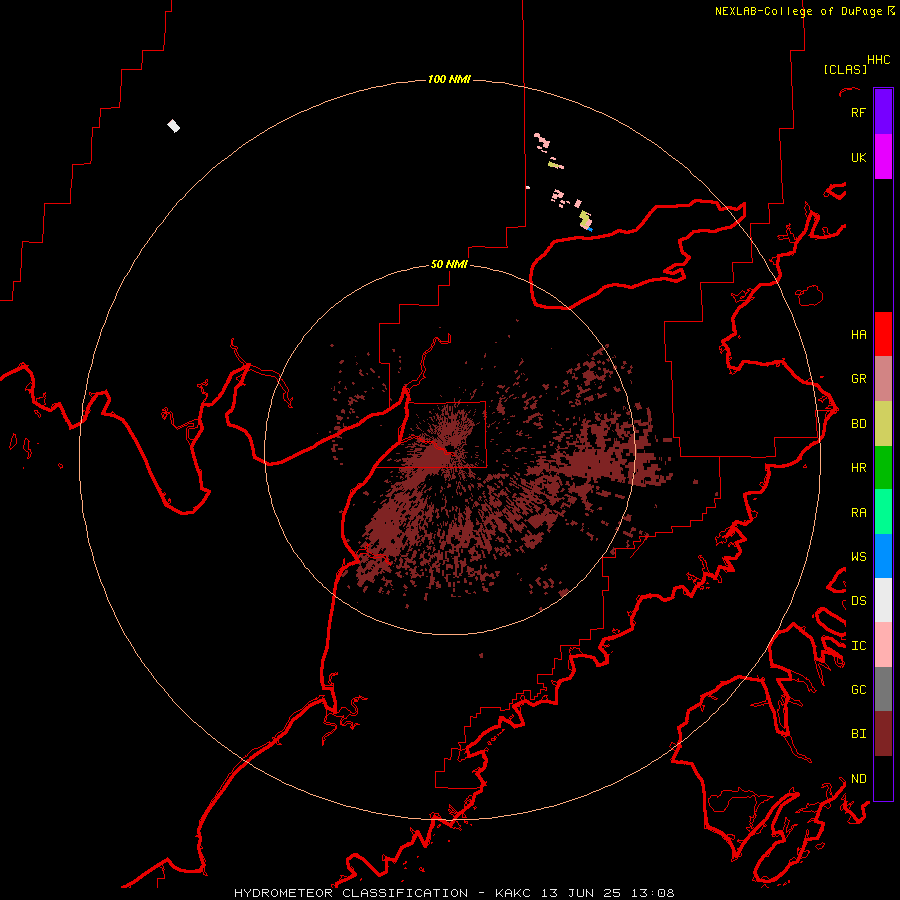Click the yellow-green echo cluster near the lake

click(585, 219)
